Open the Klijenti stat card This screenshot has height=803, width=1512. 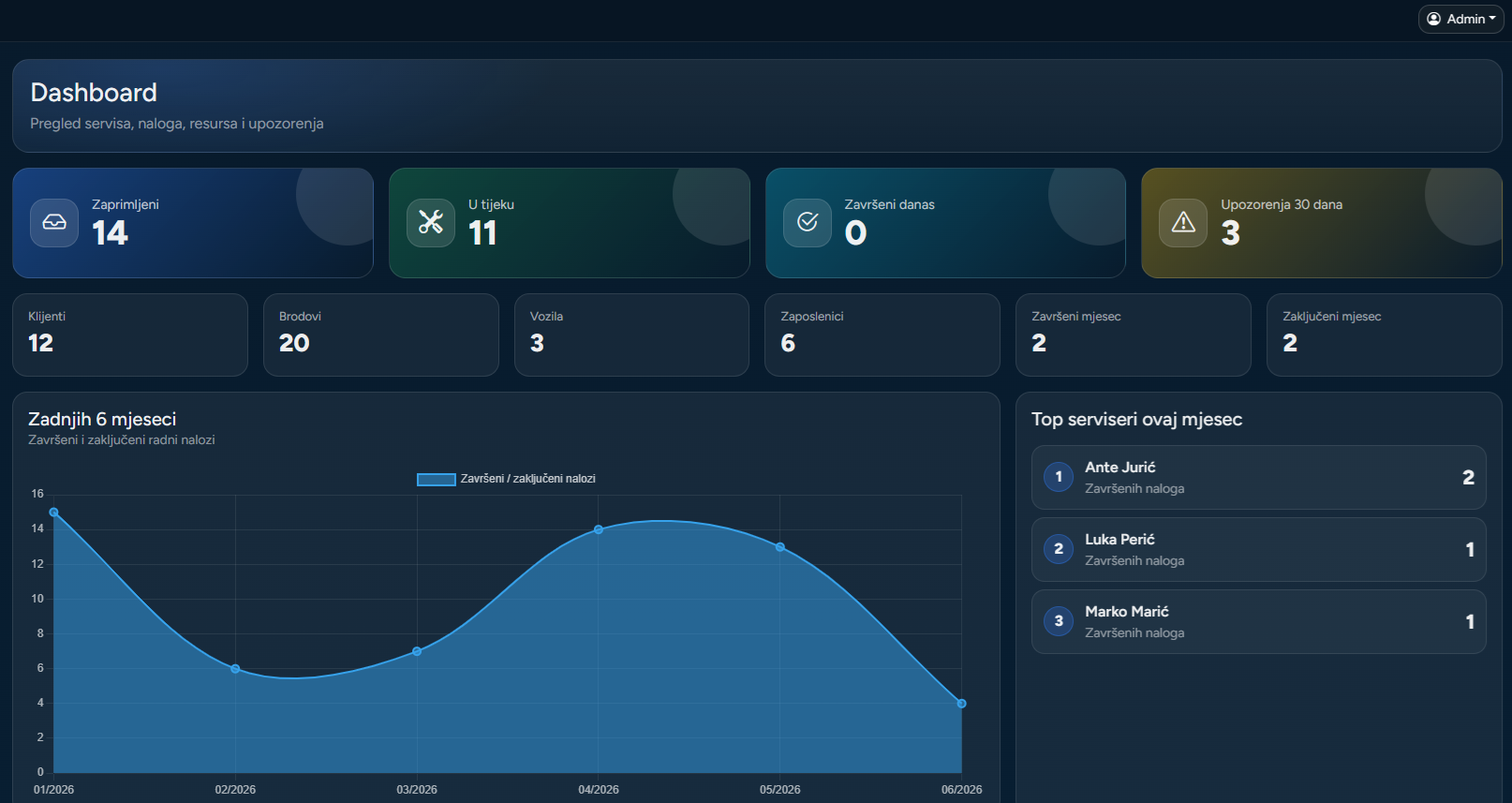[x=130, y=335]
